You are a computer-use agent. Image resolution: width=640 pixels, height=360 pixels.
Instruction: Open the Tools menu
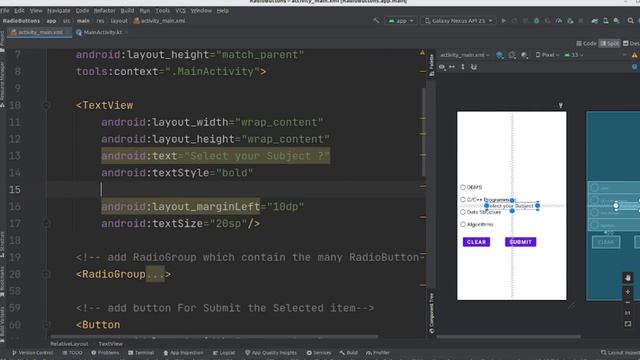[162, 11]
